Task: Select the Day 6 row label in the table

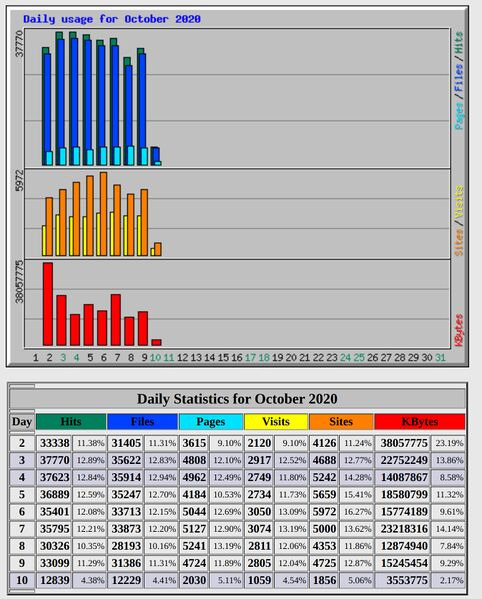Action: [x=22, y=512]
